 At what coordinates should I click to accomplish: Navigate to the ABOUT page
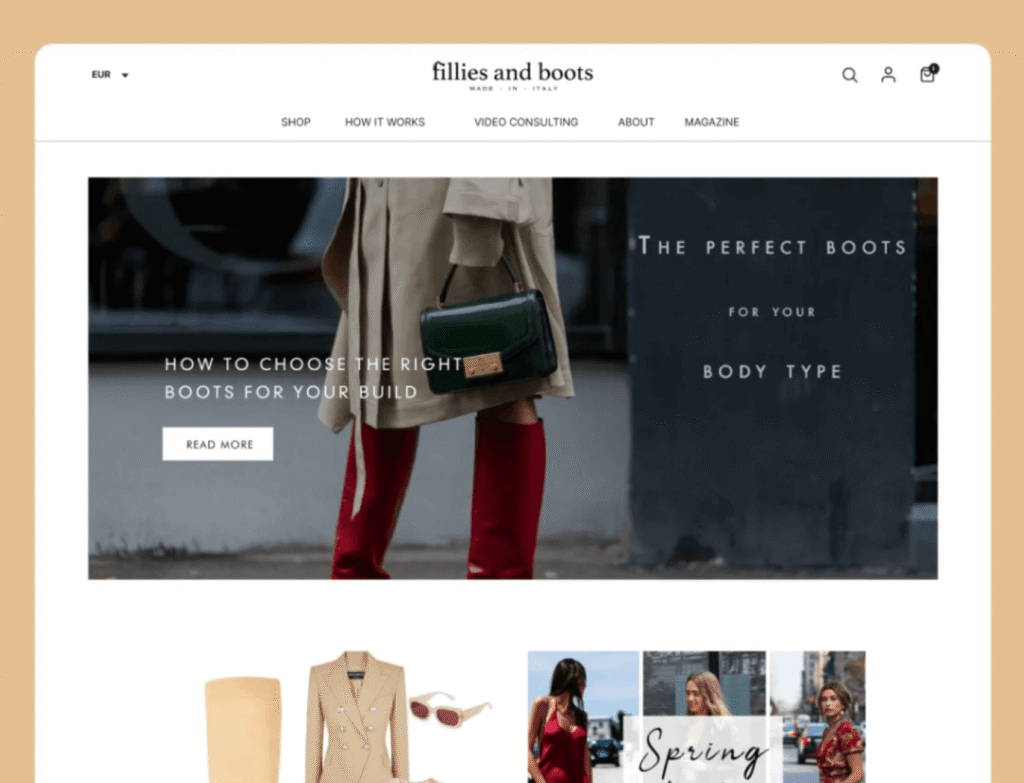point(636,122)
